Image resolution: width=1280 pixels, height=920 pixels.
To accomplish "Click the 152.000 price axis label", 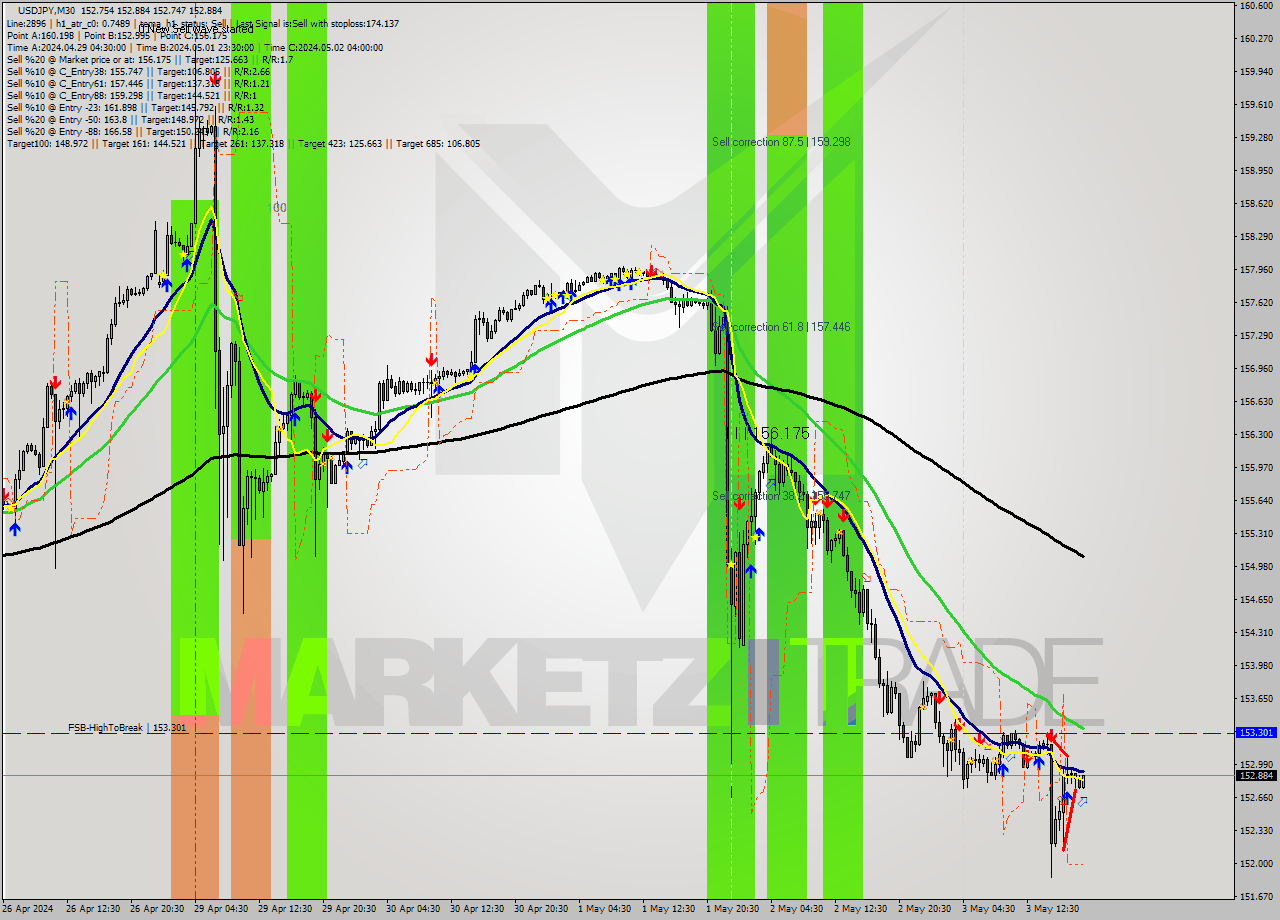I will 1256,863.
